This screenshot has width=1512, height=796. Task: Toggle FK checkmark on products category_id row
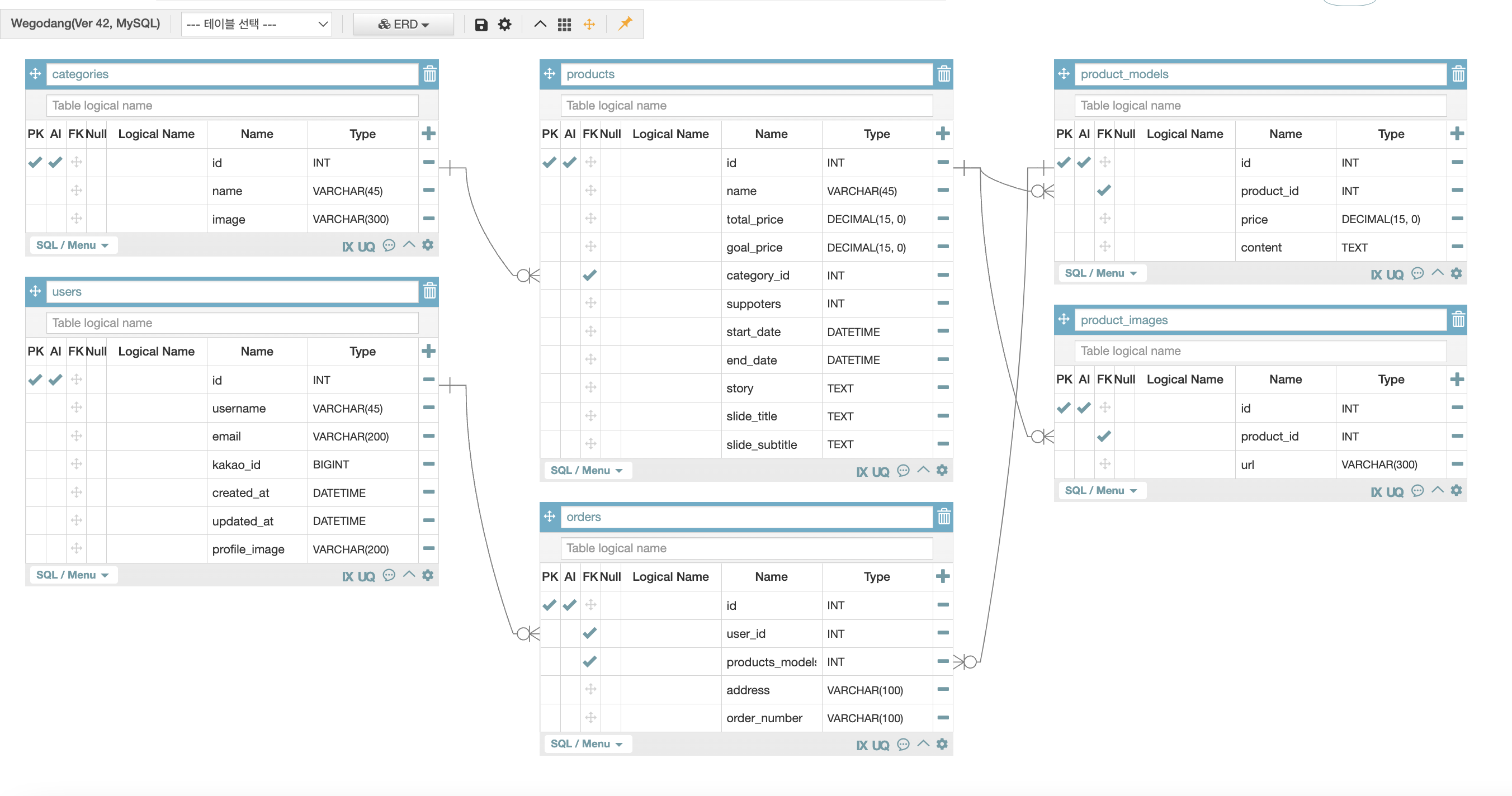(x=590, y=275)
